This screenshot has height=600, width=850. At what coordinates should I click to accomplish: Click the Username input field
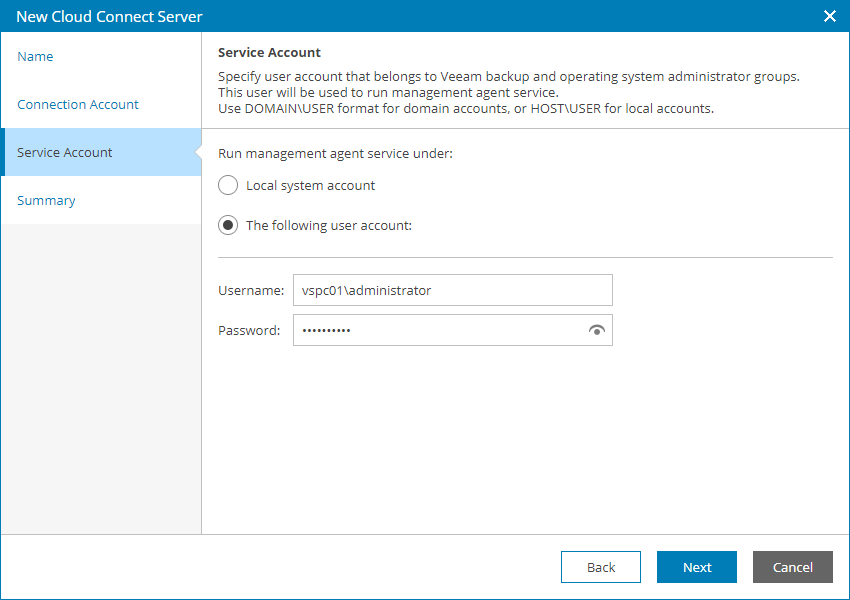pos(452,290)
